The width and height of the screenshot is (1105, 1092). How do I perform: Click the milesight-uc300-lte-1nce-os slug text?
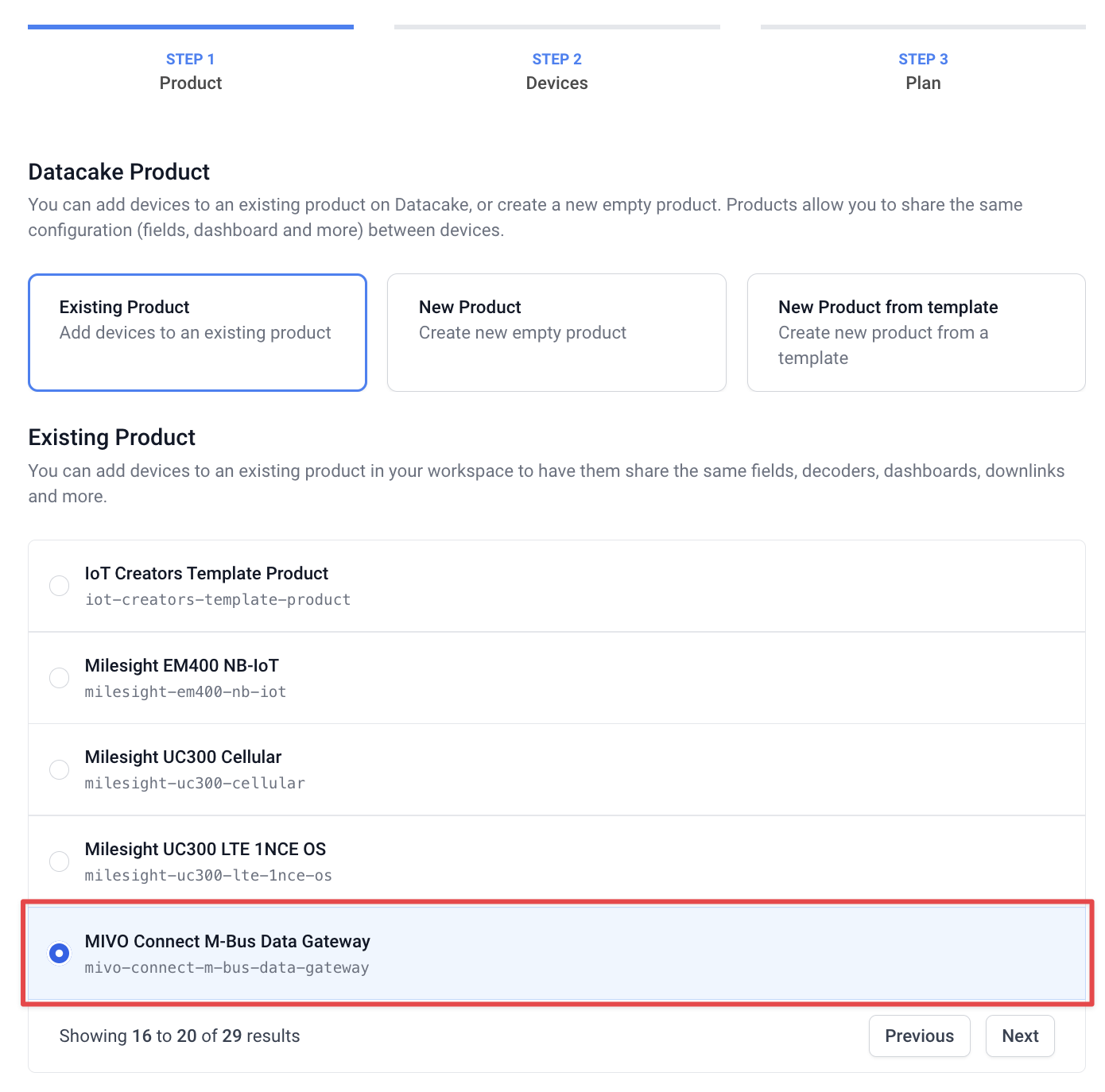208,876
